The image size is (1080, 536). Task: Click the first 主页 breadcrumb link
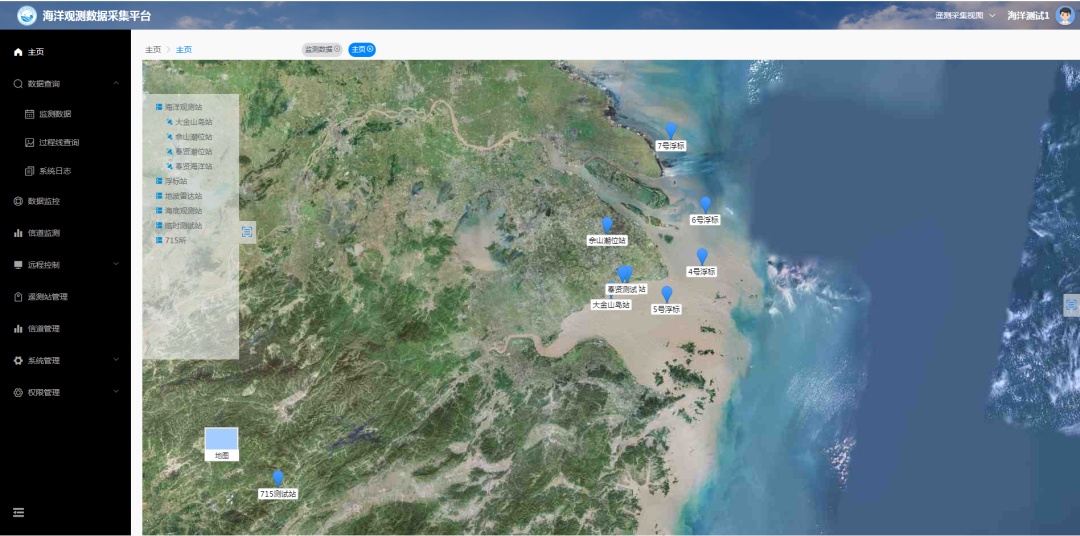(x=153, y=50)
